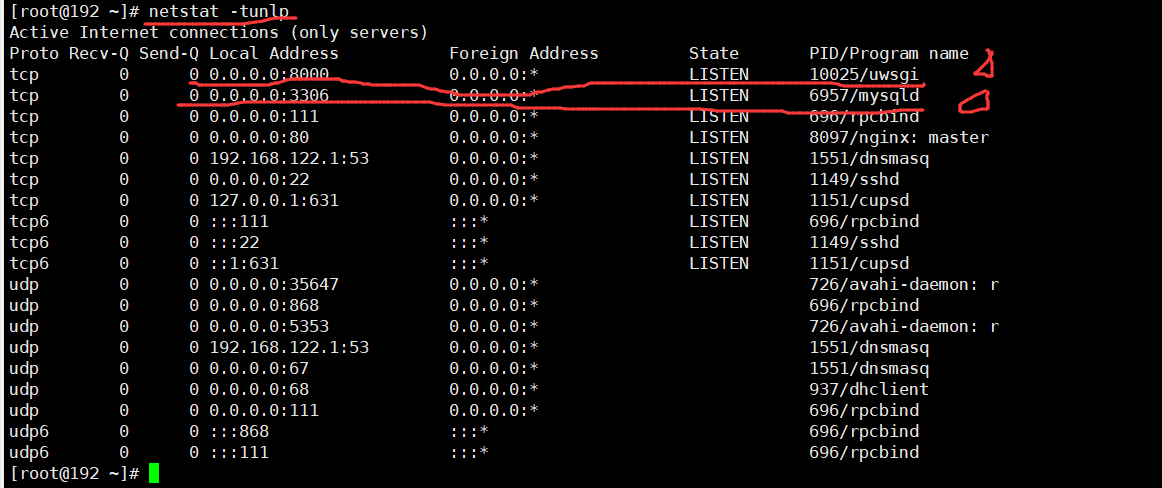Click the process entry '8097/nginx: master'
Image resolution: width=1162 pixels, height=488 pixels.
click(x=899, y=138)
